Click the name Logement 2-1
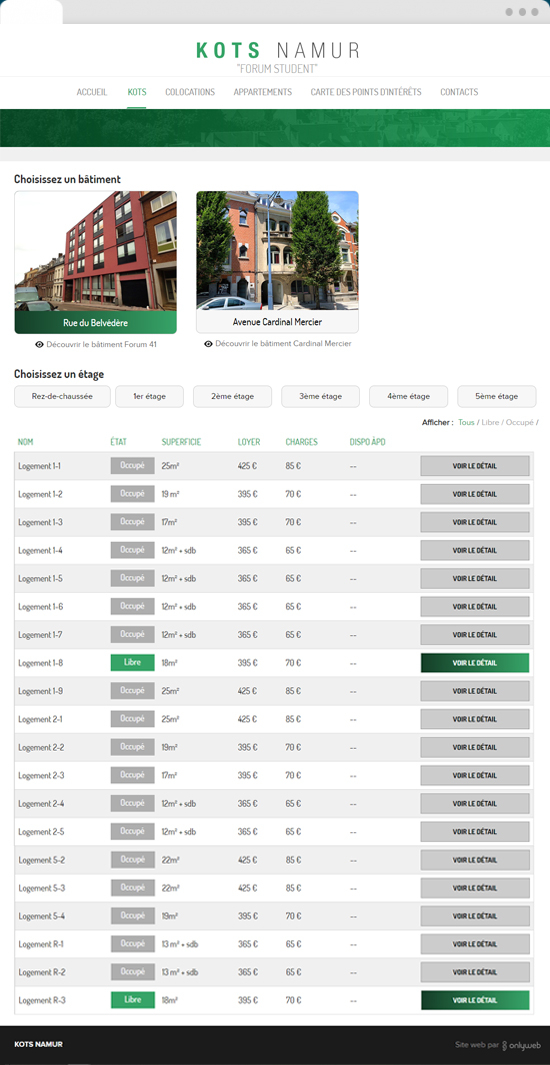This screenshot has width=550, height=1065. pyautogui.click(x=41, y=719)
